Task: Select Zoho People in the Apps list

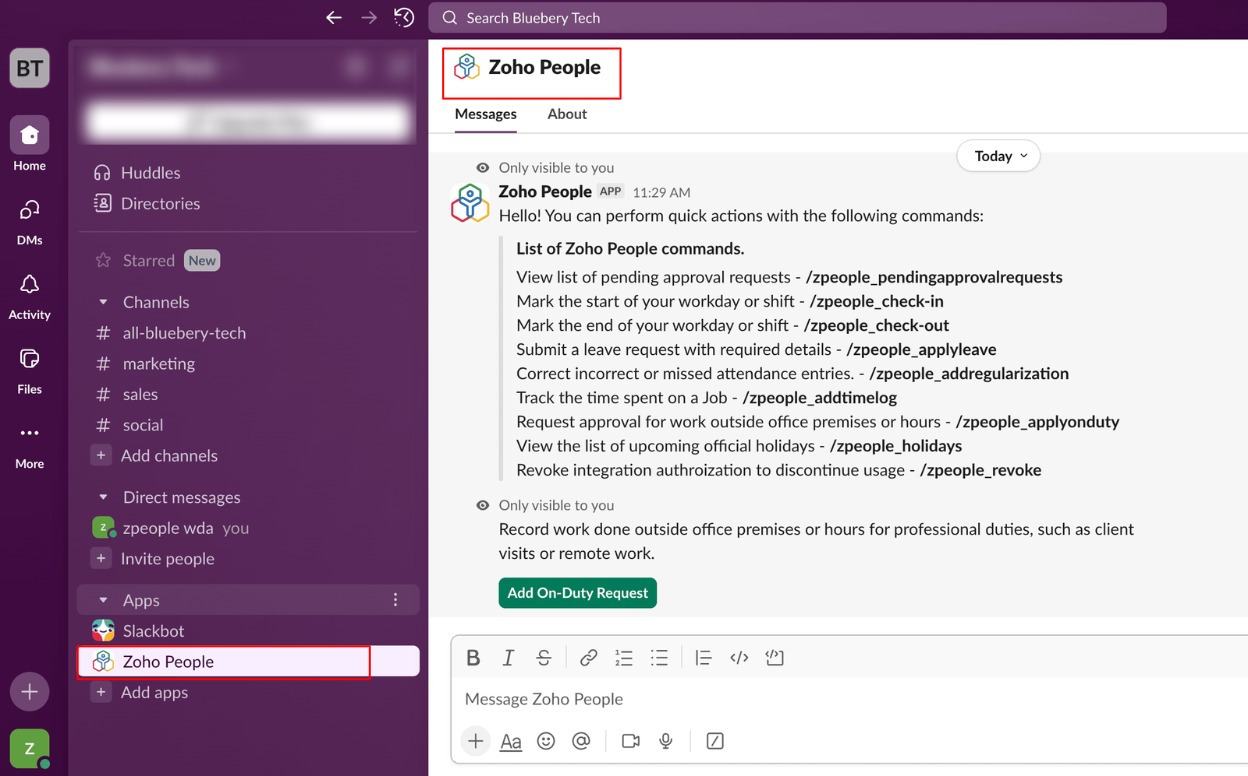Action: point(248,662)
